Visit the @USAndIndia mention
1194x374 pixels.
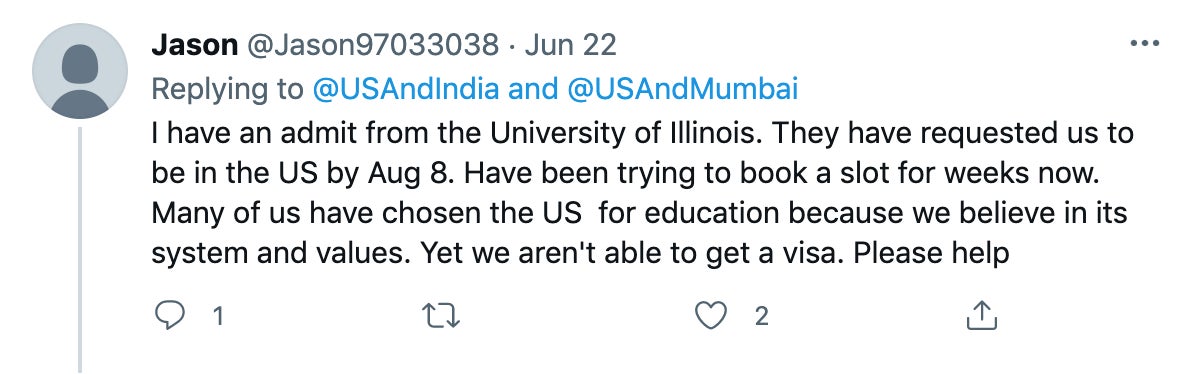(407, 90)
